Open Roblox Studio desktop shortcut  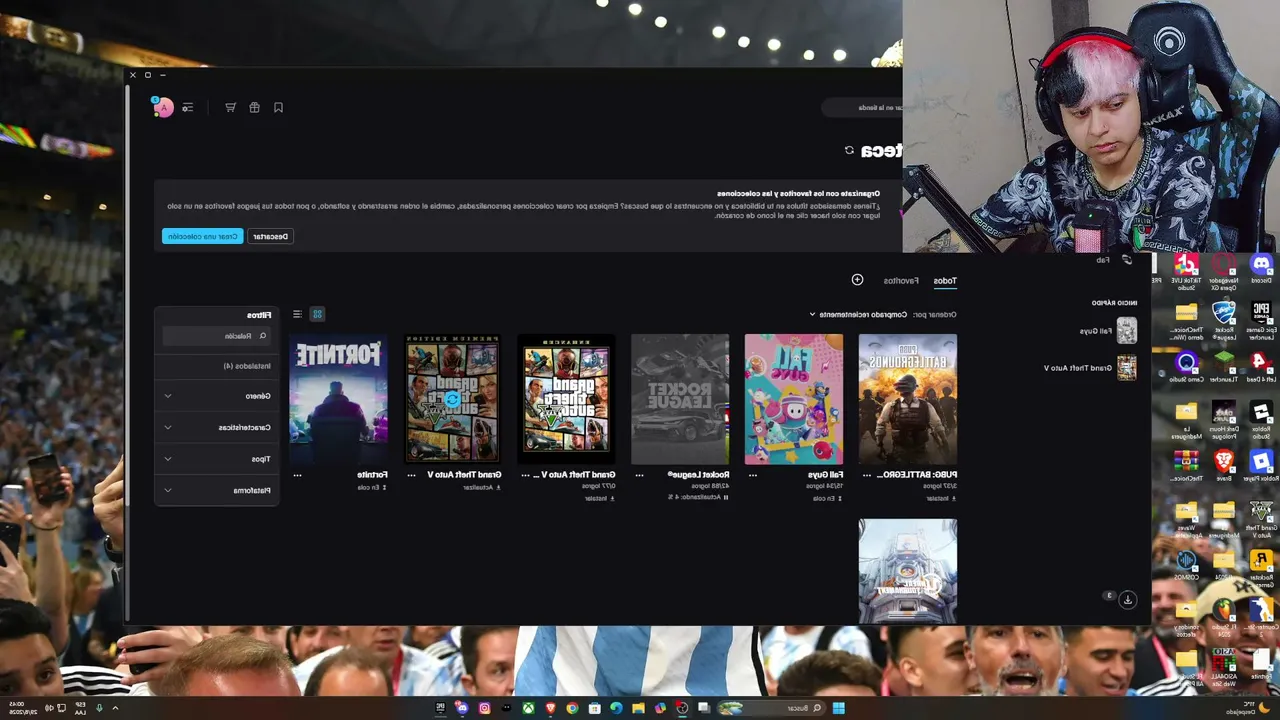pyautogui.click(x=1261, y=418)
